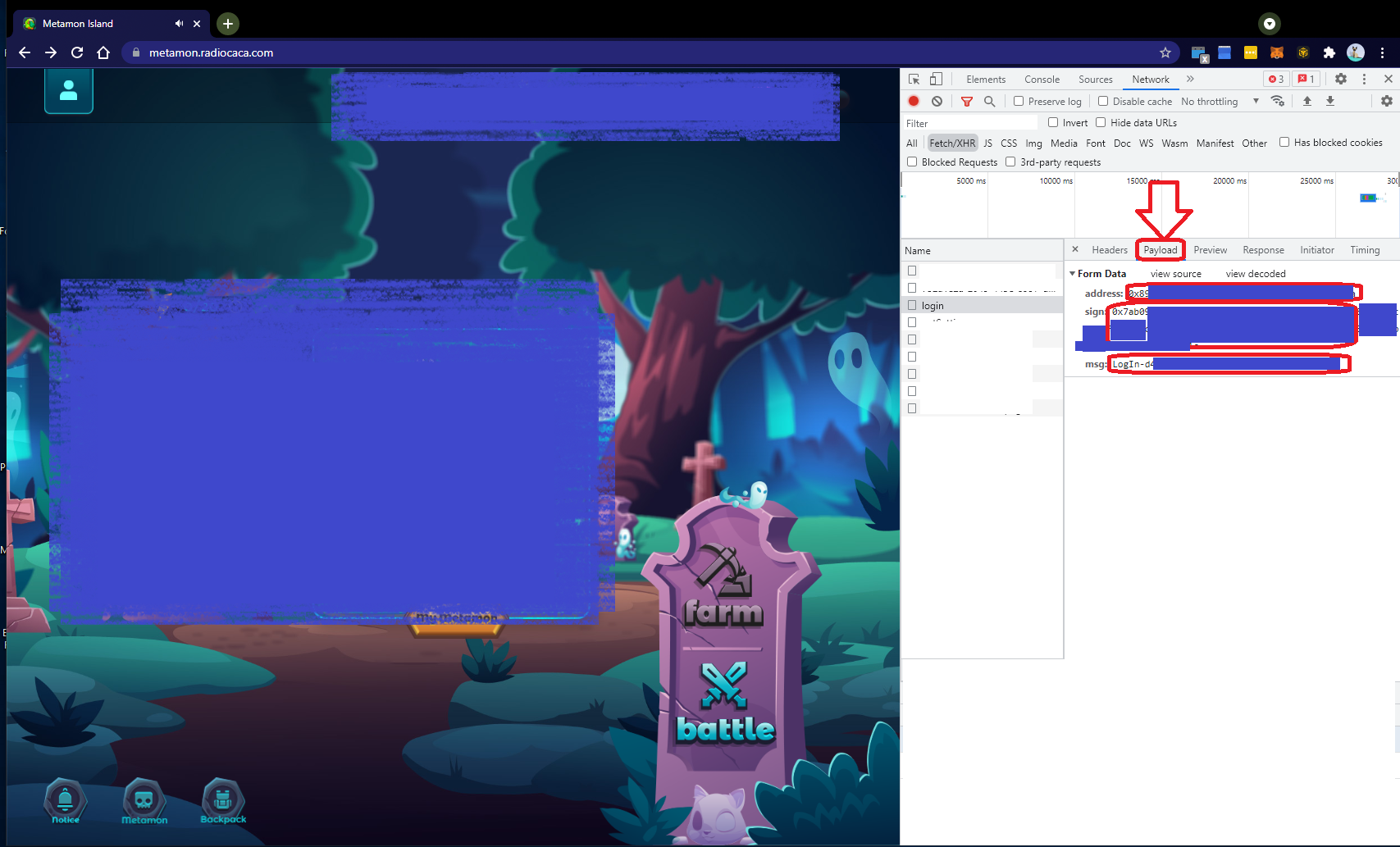Filter requests by Img type
Viewport: 1400px width, 847px height.
(x=1033, y=143)
